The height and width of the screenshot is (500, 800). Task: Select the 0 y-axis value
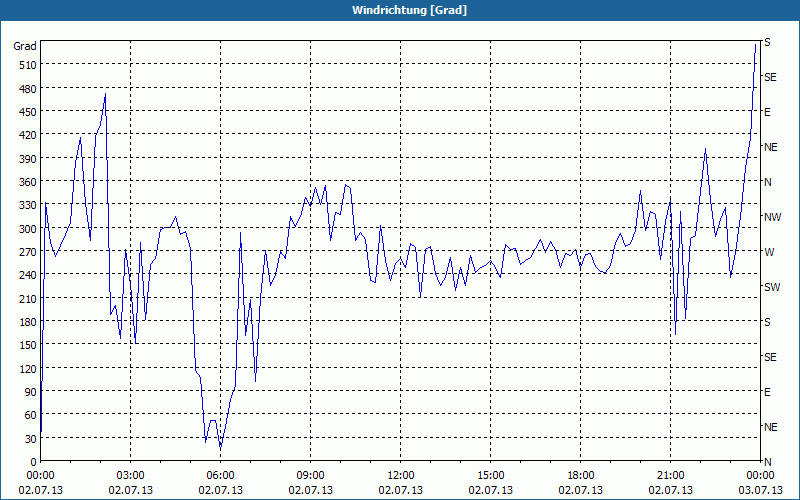tap(34, 462)
